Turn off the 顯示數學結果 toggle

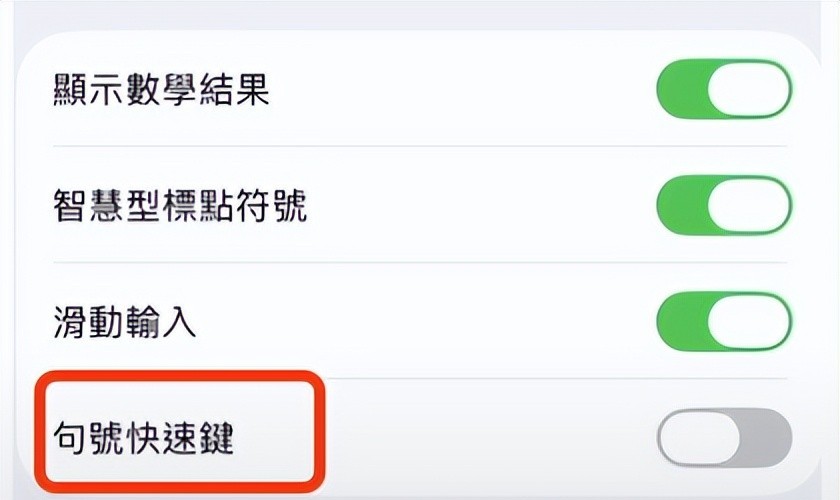[x=724, y=91]
